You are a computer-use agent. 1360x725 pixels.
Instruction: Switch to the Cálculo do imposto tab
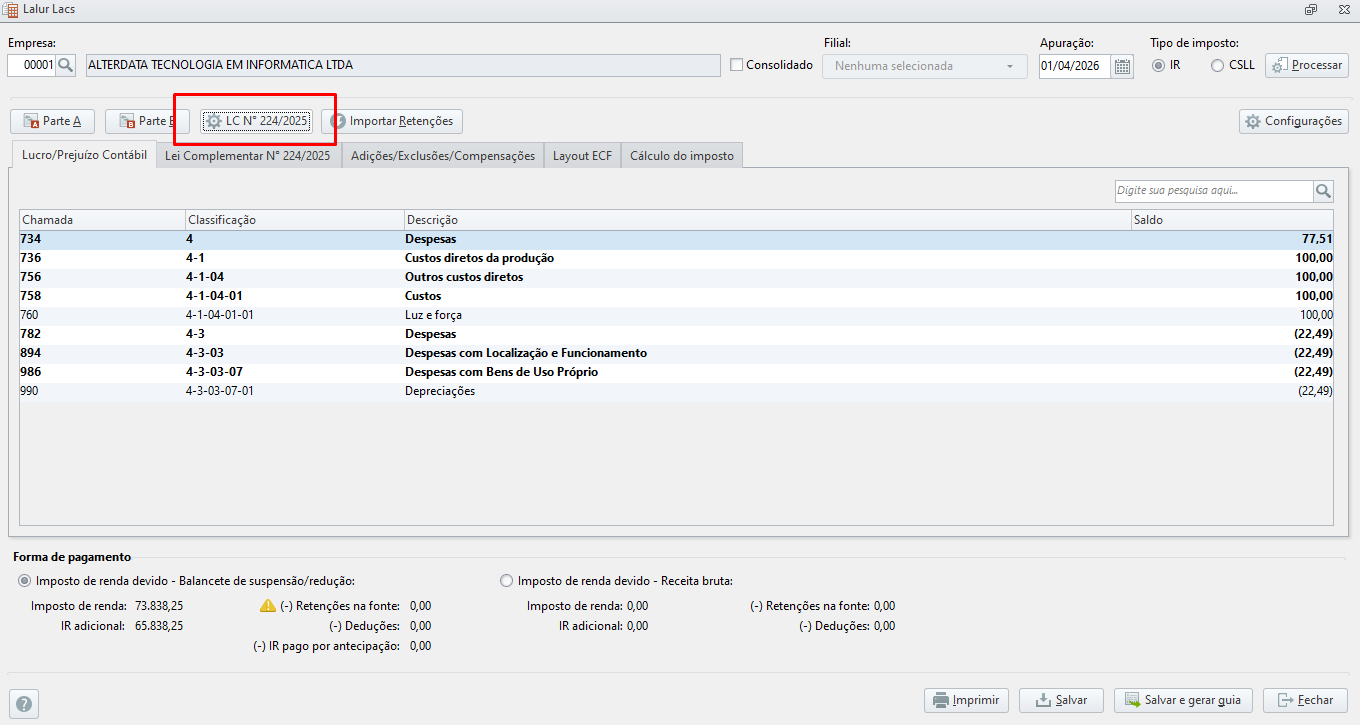click(x=682, y=156)
